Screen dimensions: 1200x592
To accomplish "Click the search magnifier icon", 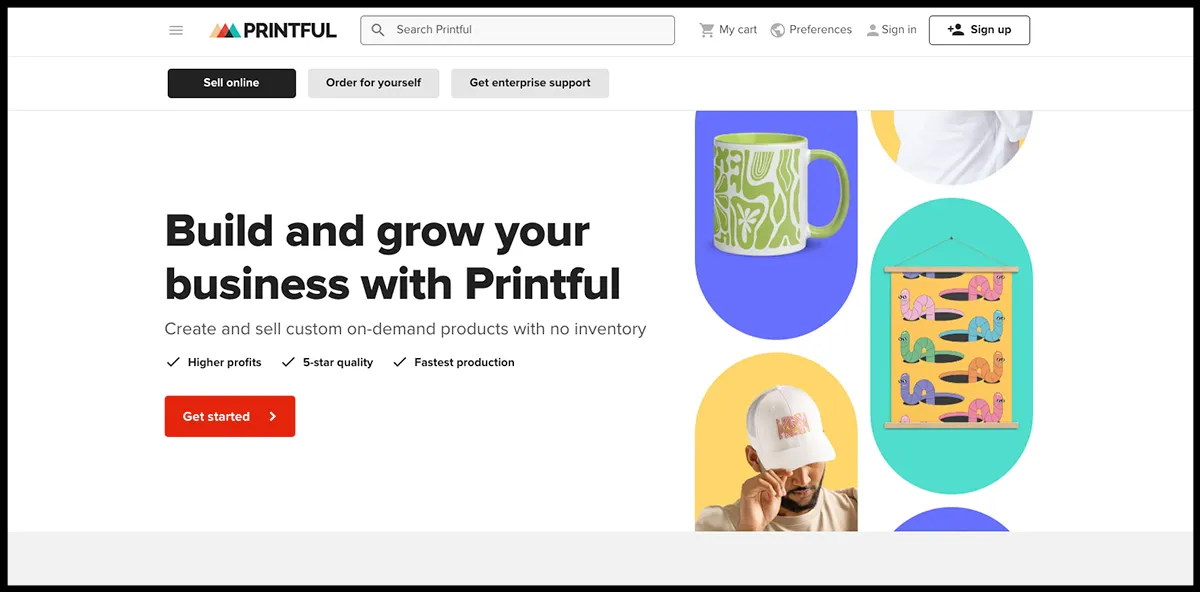I will tap(378, 30).
